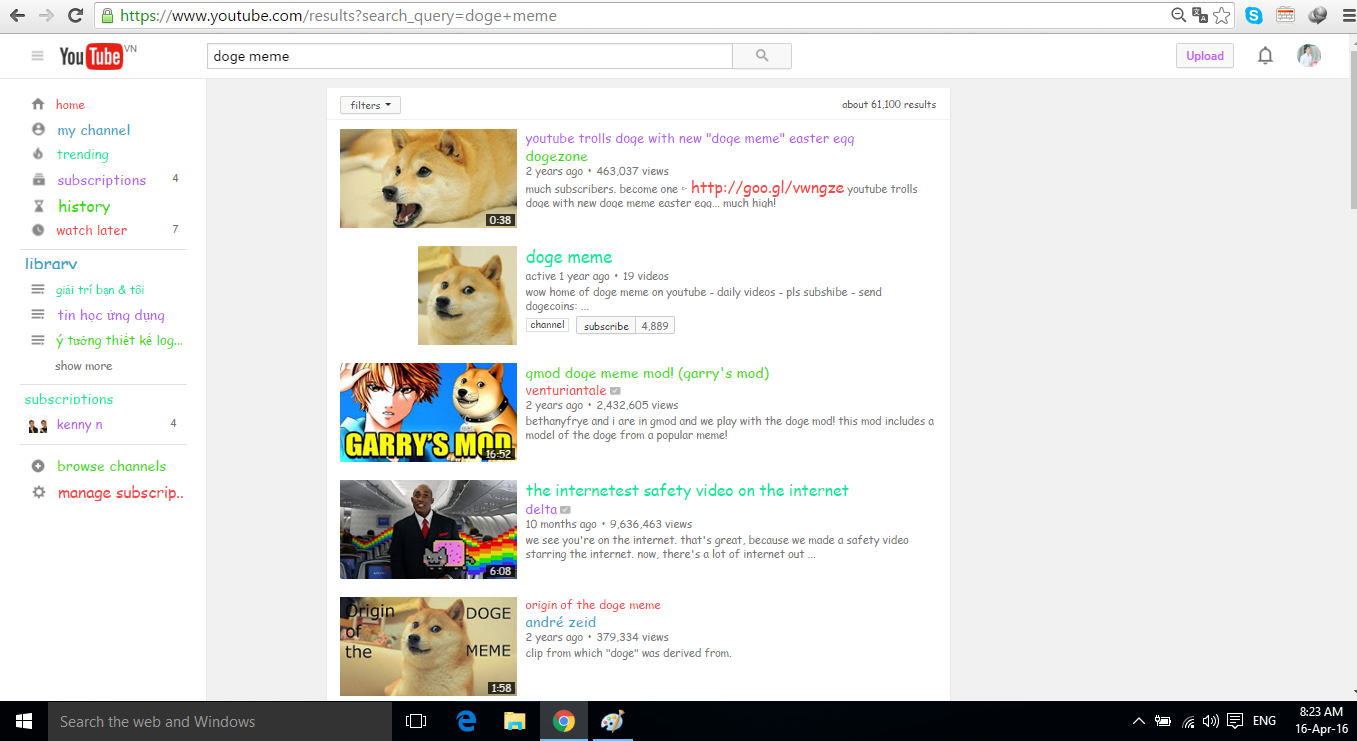The height and width of the screenshot is (741, 1357).
Task: Click the manage subscriptions gear icon
Action: 38,492
